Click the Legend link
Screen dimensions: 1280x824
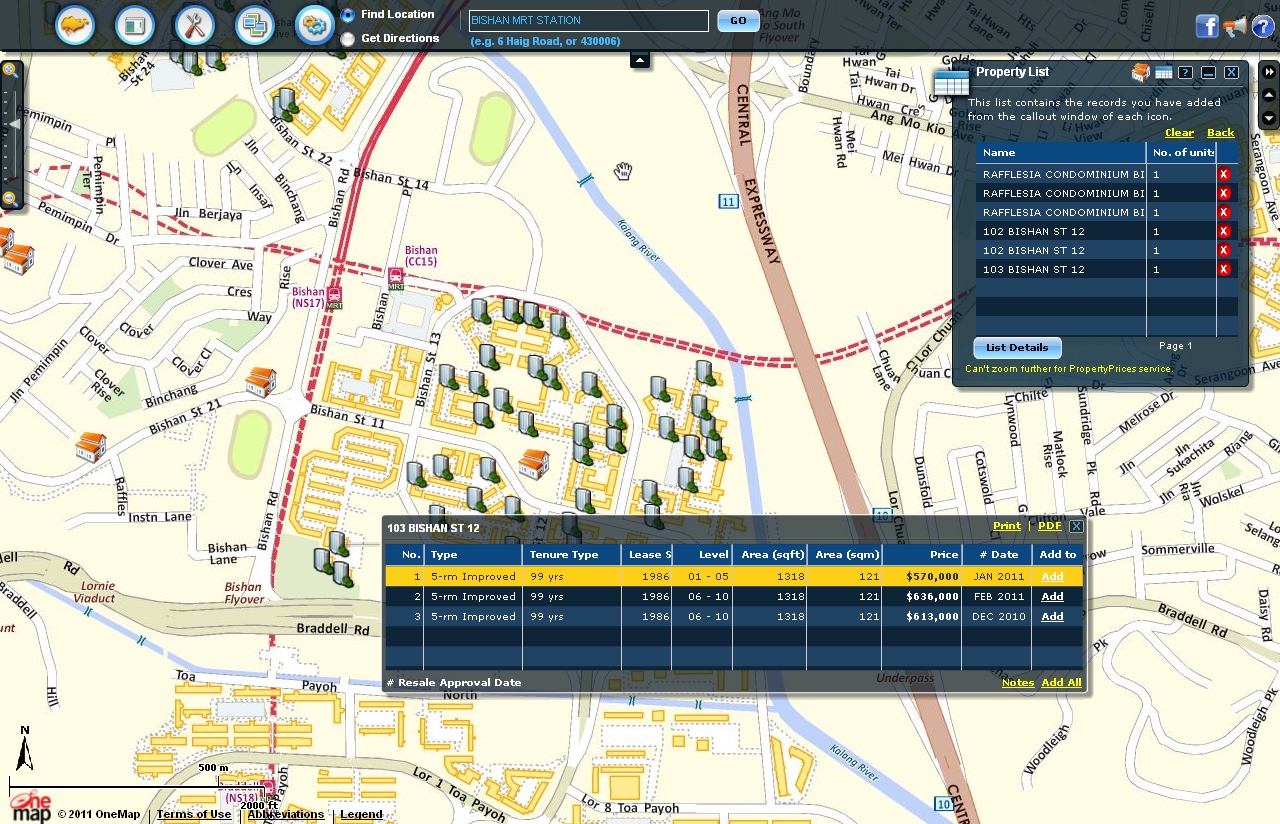[x=361, y=814]
